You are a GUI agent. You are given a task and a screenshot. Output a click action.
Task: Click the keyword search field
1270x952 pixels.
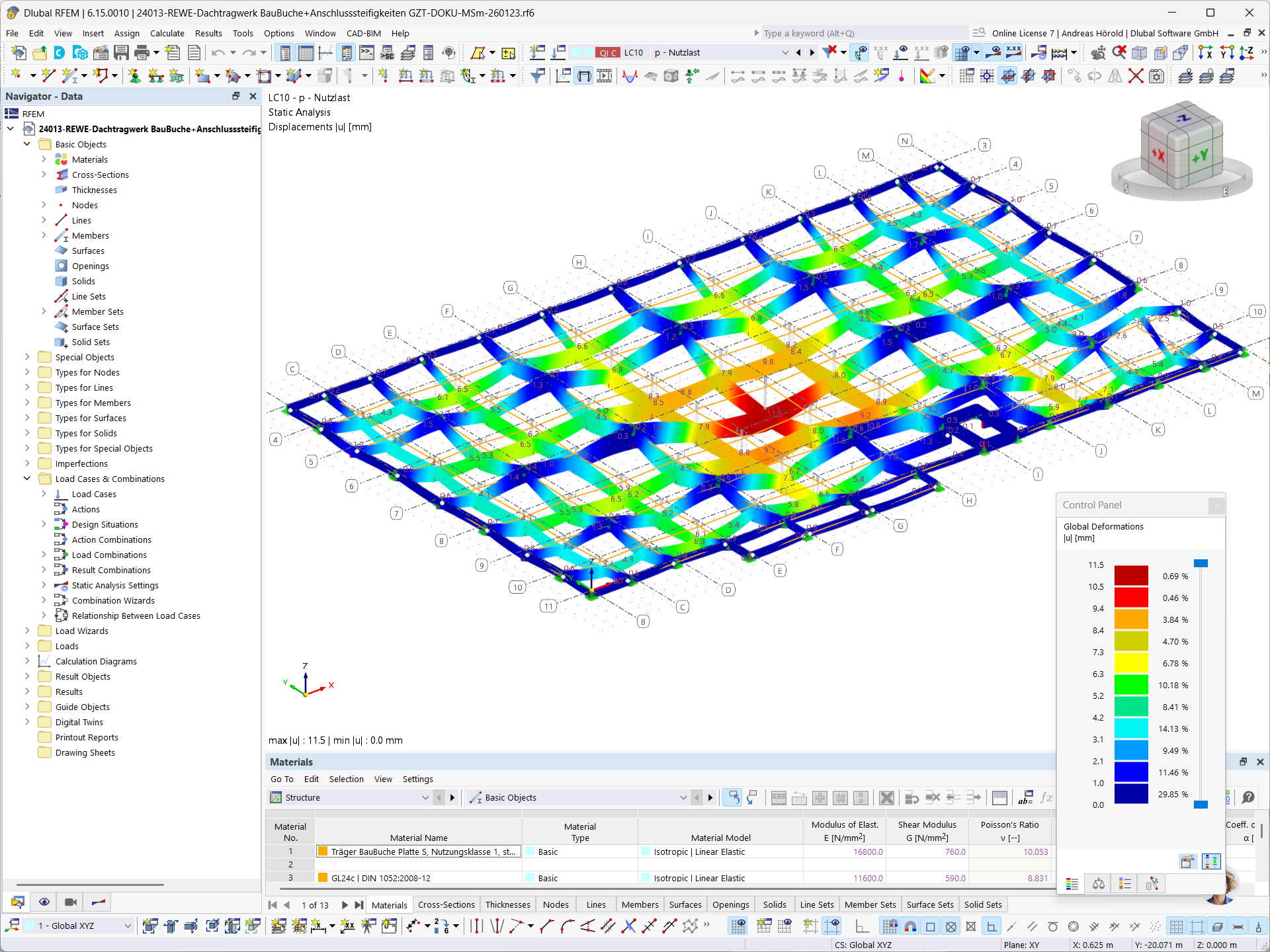[865, 33]
